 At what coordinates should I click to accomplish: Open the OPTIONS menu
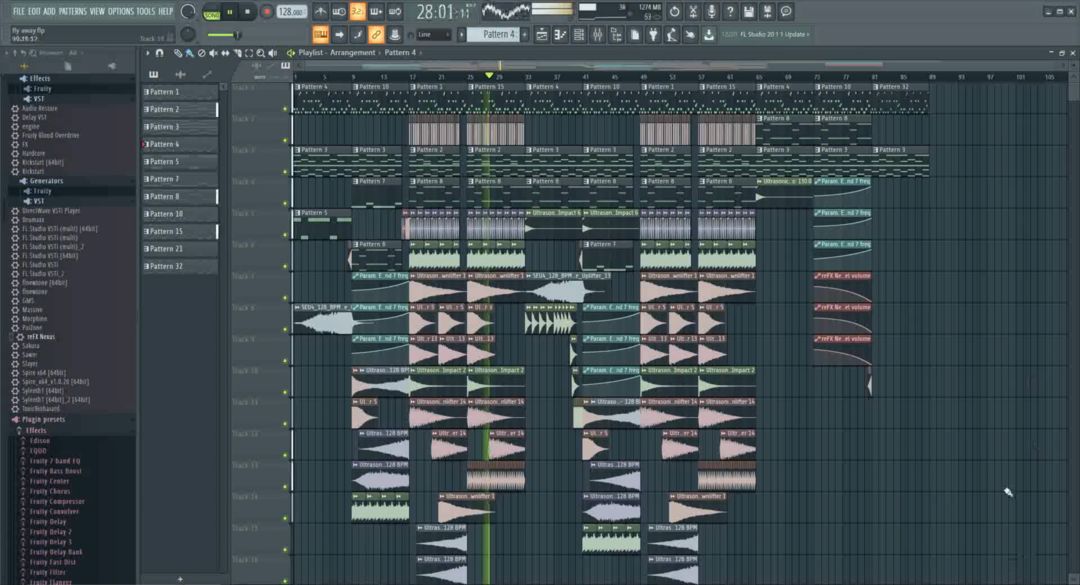[120, 11]
